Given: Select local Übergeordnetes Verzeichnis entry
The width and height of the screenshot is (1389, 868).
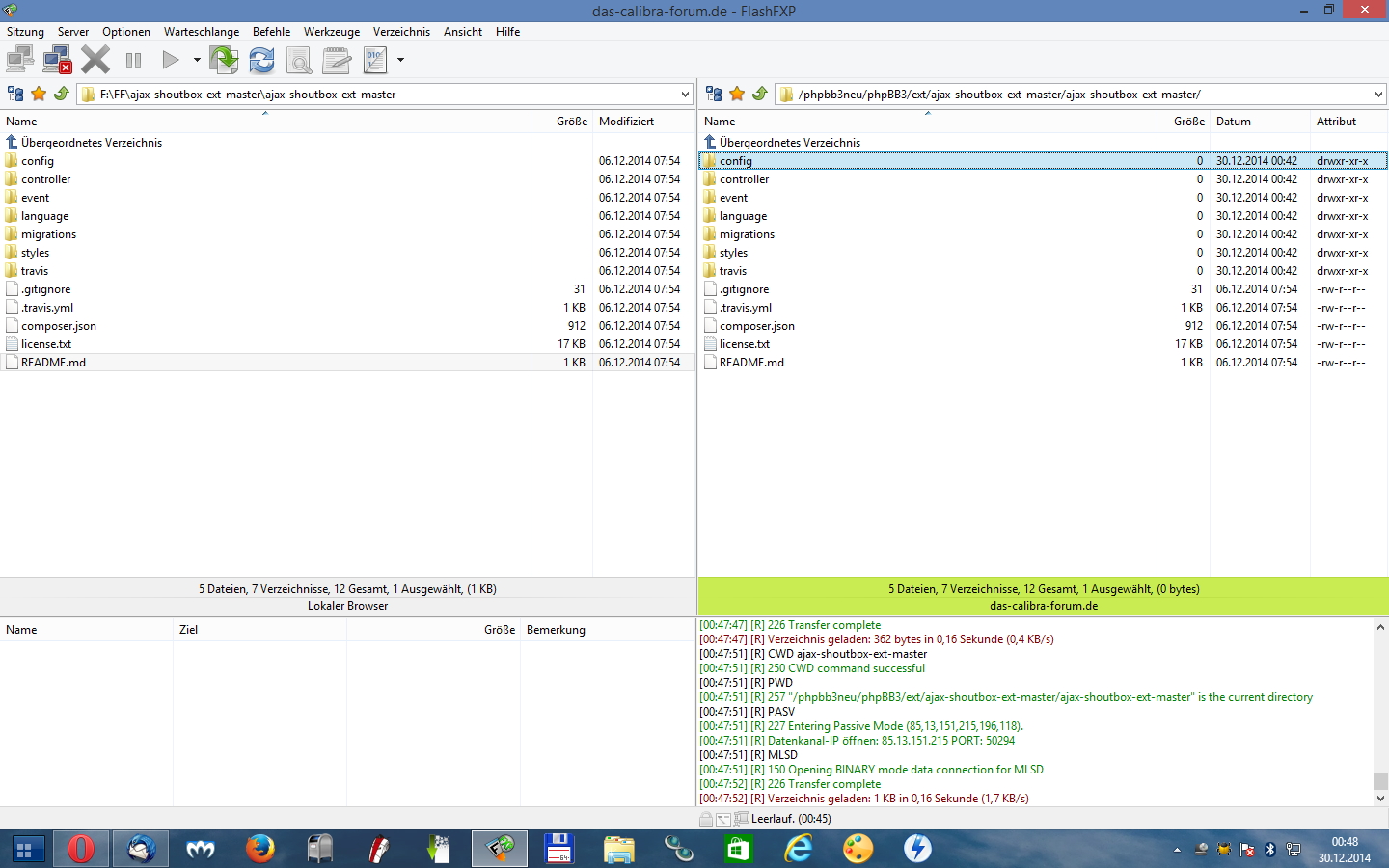Looking at the screenshot, I should click(x=92, y=143).
